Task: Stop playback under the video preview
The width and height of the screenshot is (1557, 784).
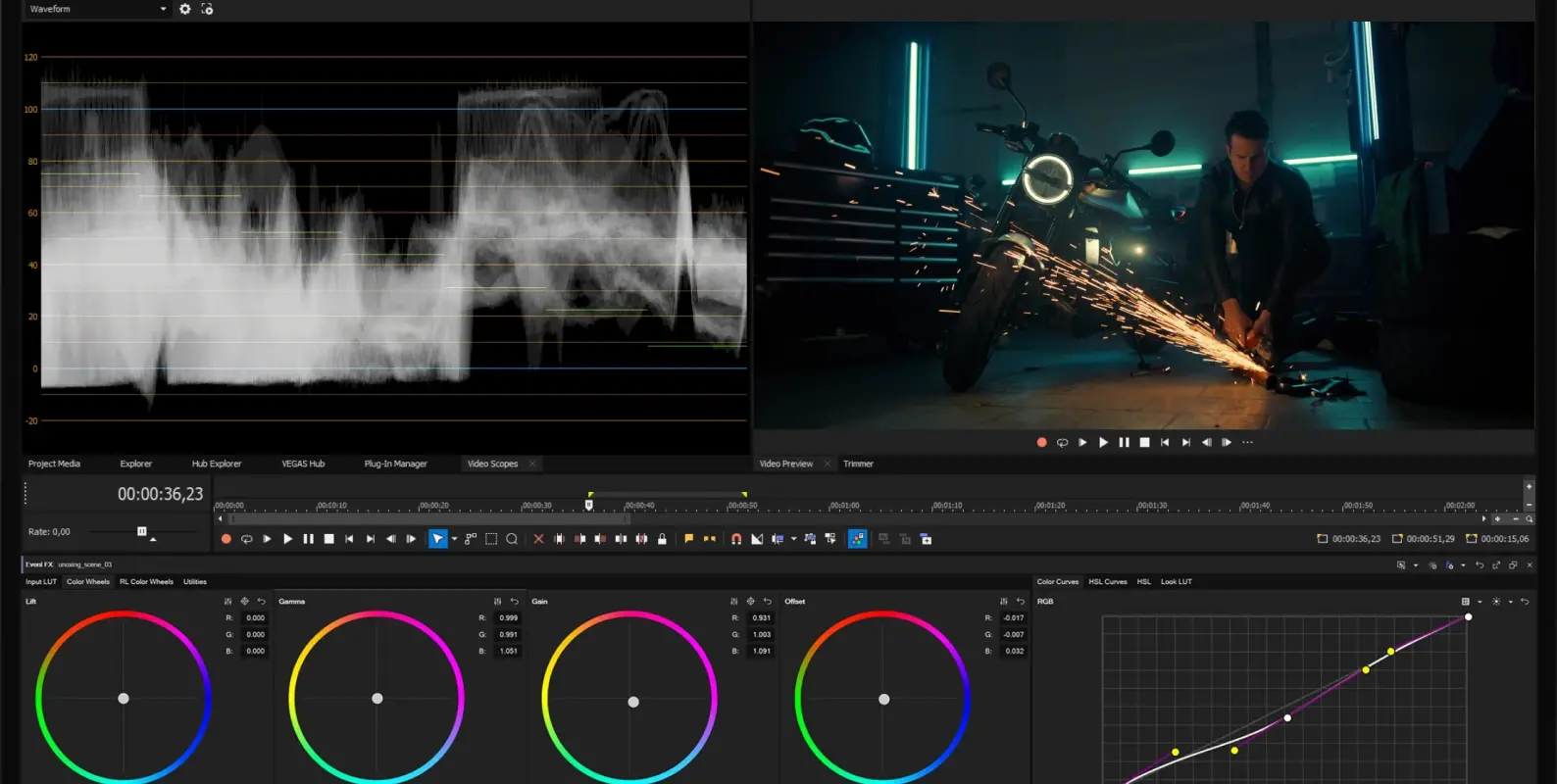Action: point(1144,442)
